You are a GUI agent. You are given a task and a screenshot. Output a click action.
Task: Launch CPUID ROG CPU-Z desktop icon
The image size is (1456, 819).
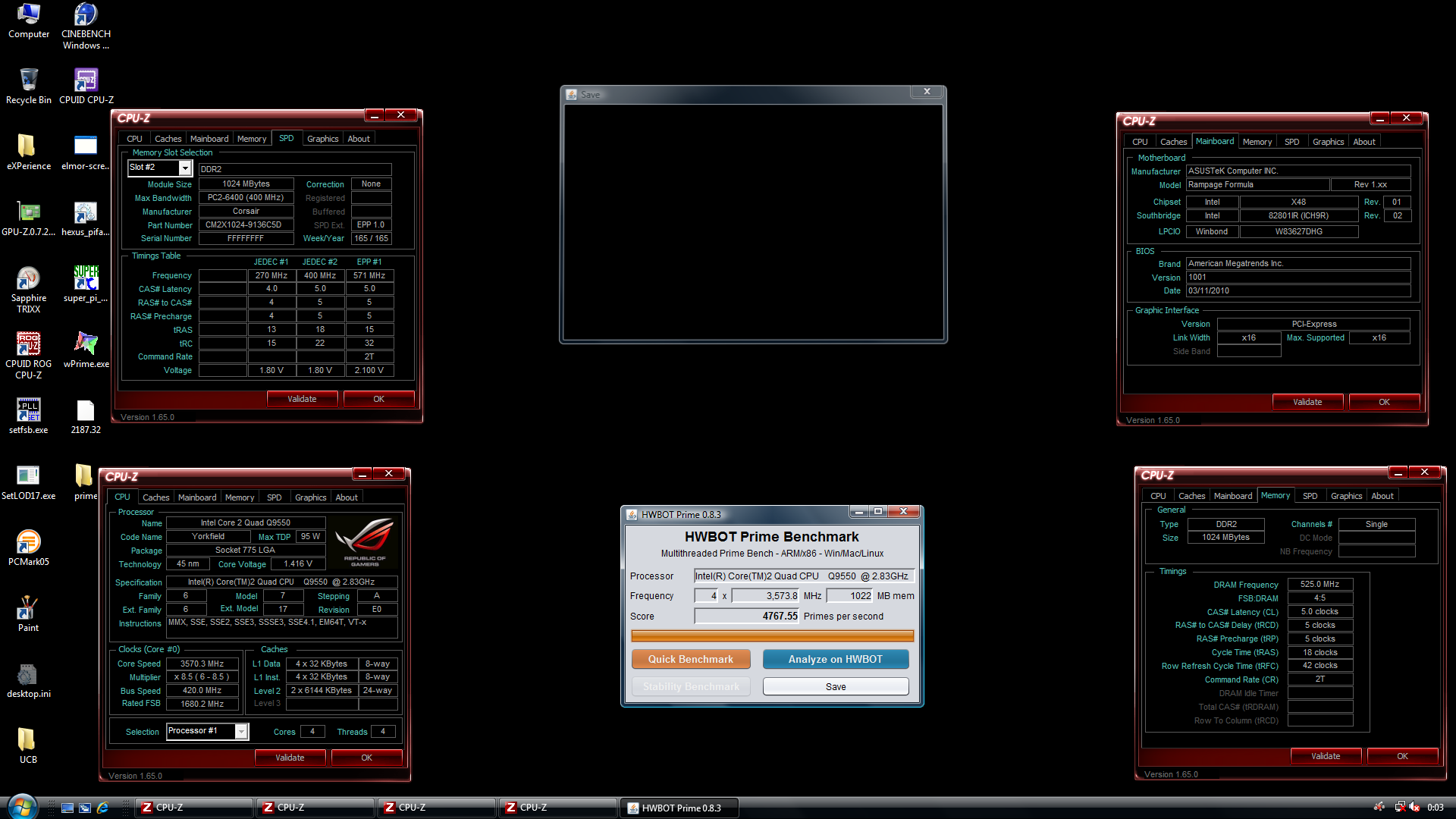click(29, 355)
